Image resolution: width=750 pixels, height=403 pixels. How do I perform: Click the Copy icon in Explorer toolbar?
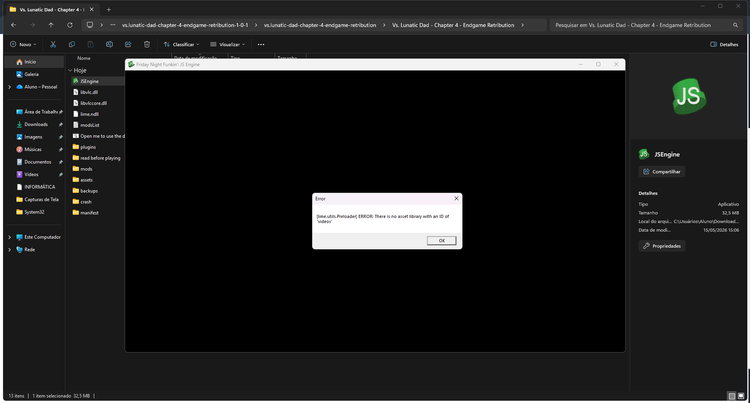click(72, 44)
